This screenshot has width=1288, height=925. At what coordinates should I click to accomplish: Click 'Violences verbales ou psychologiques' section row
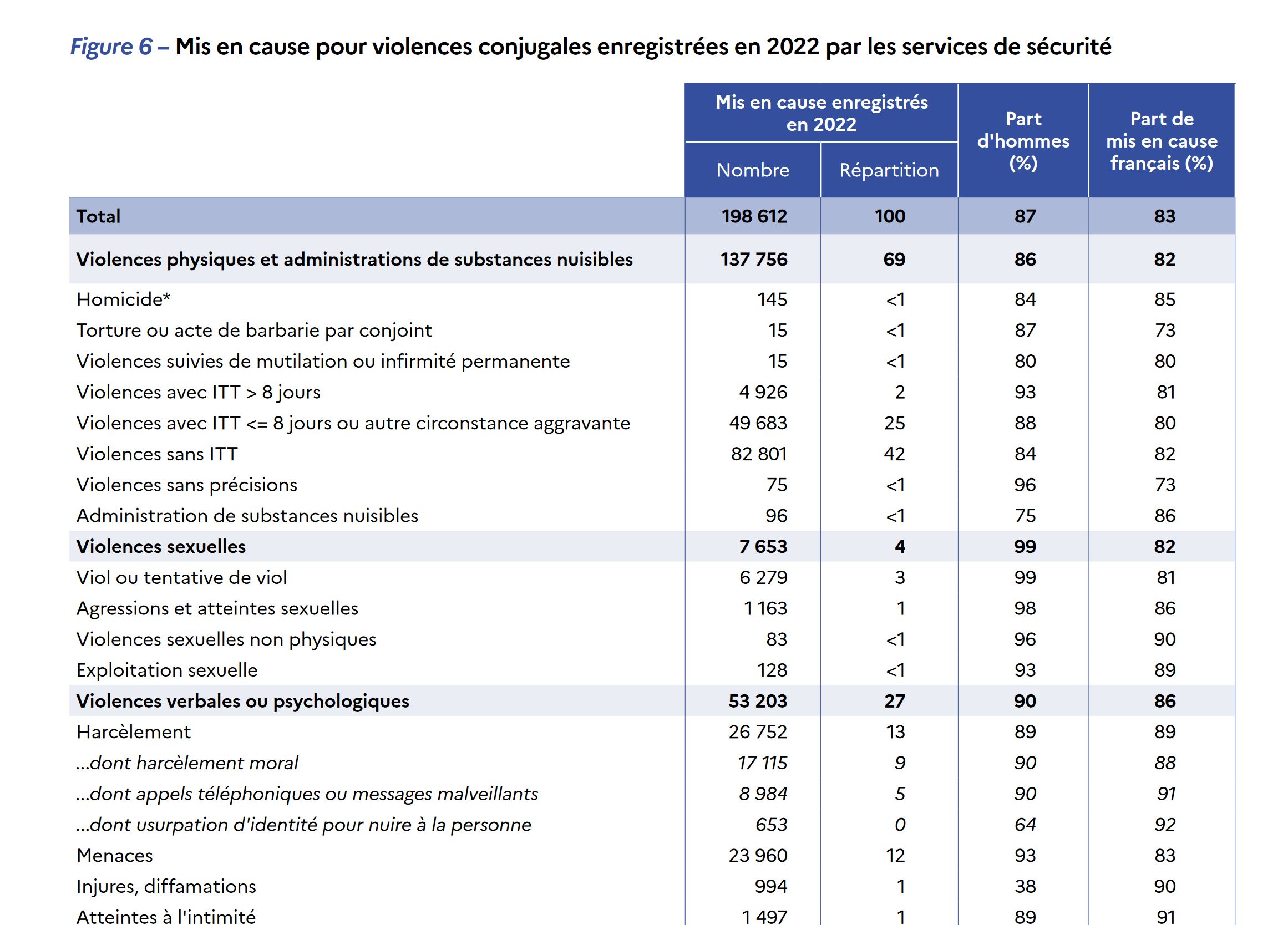tap(652, 701)
